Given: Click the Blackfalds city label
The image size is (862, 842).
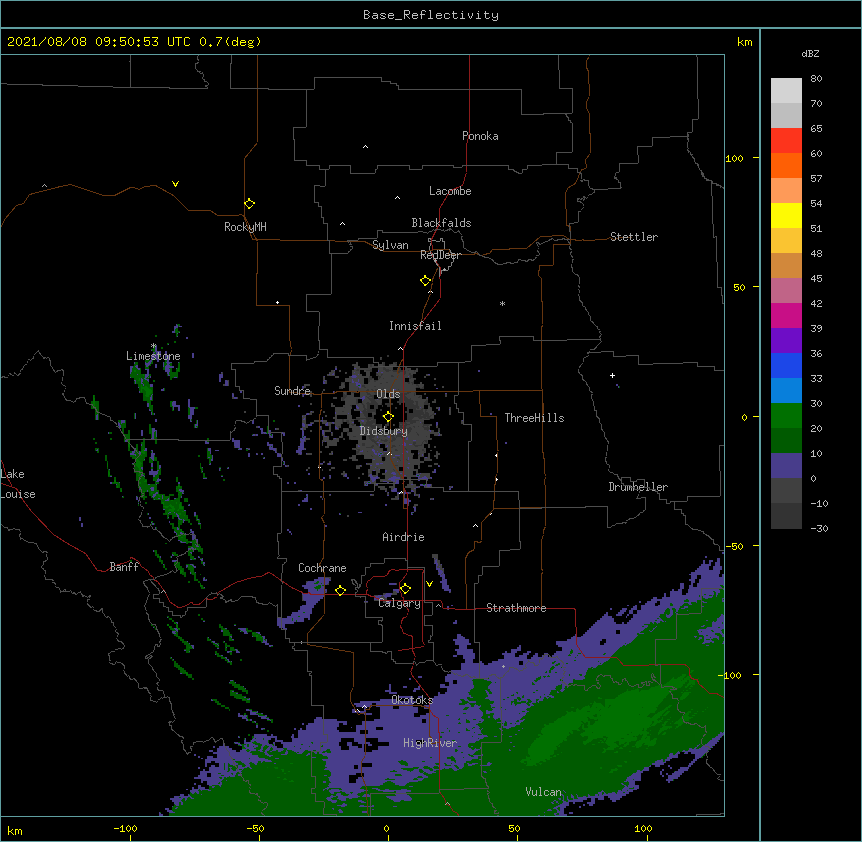Looking at the screenshot, I should 441,223.
